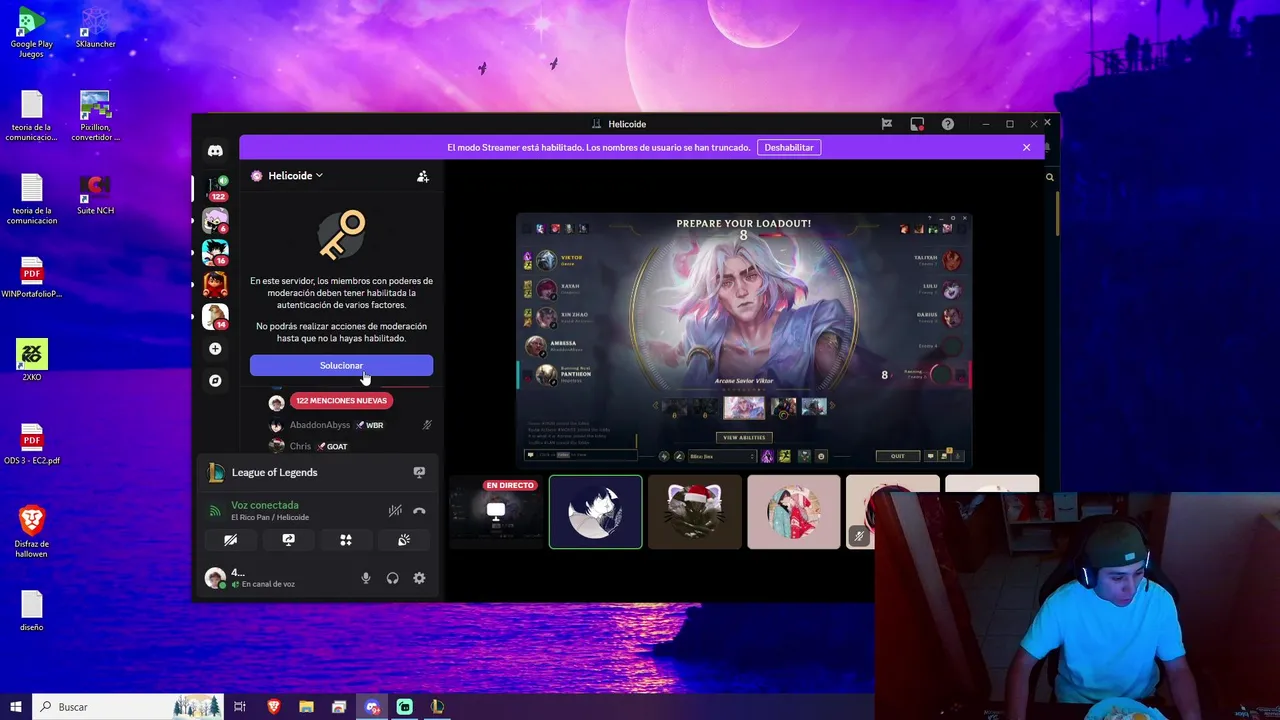
Task: Click stream icon next to League of Legends
Action: [419, 472]
